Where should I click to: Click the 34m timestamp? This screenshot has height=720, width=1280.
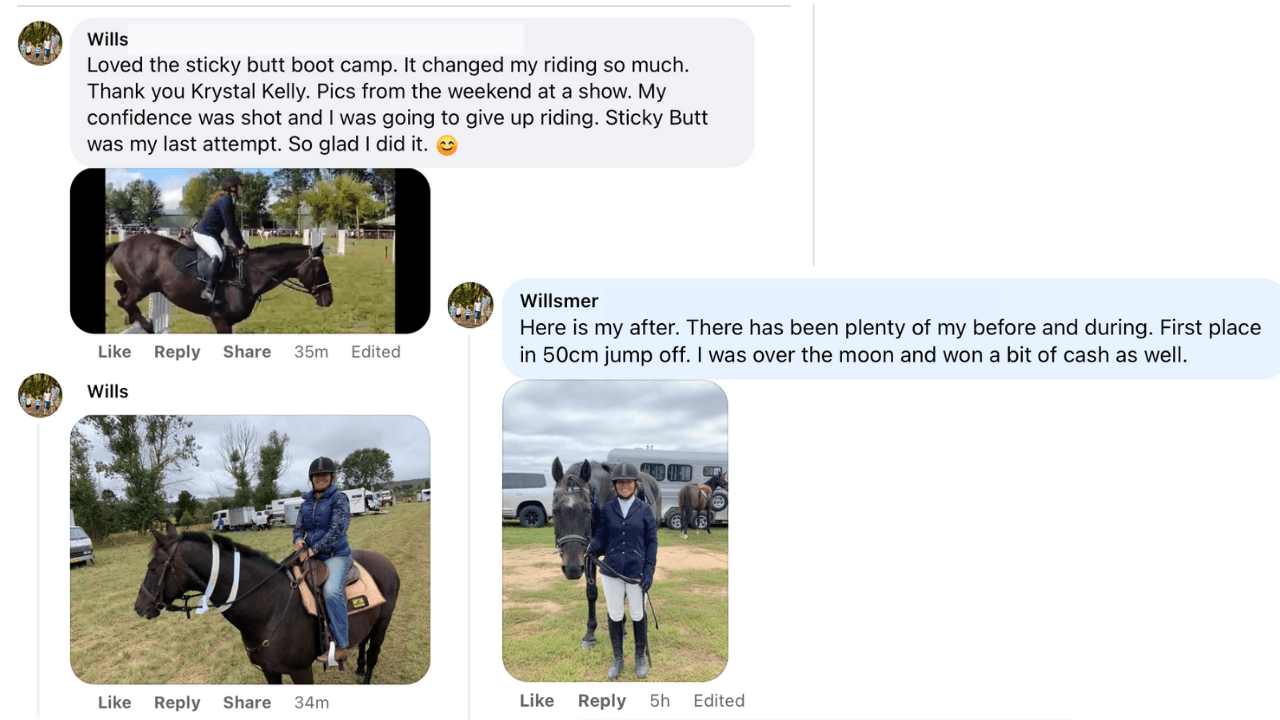click(311, 703)
